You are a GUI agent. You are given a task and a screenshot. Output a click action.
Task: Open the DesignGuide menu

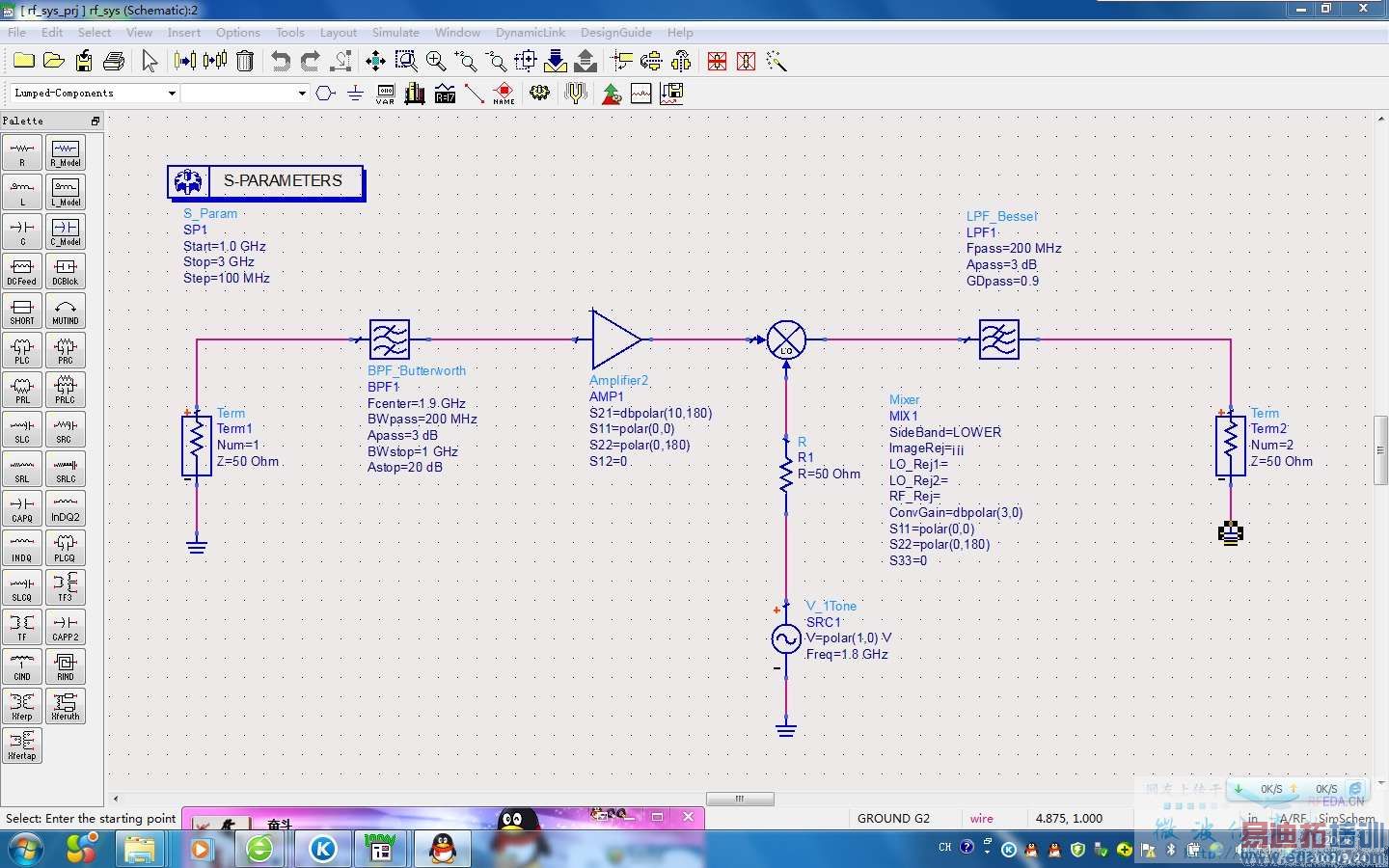[x=615, y=32]
